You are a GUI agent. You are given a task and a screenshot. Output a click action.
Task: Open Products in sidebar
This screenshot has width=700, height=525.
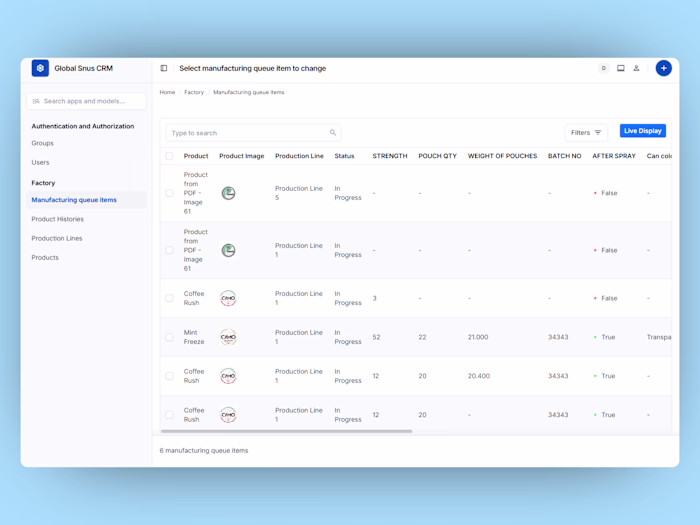[x=45, y=258]
